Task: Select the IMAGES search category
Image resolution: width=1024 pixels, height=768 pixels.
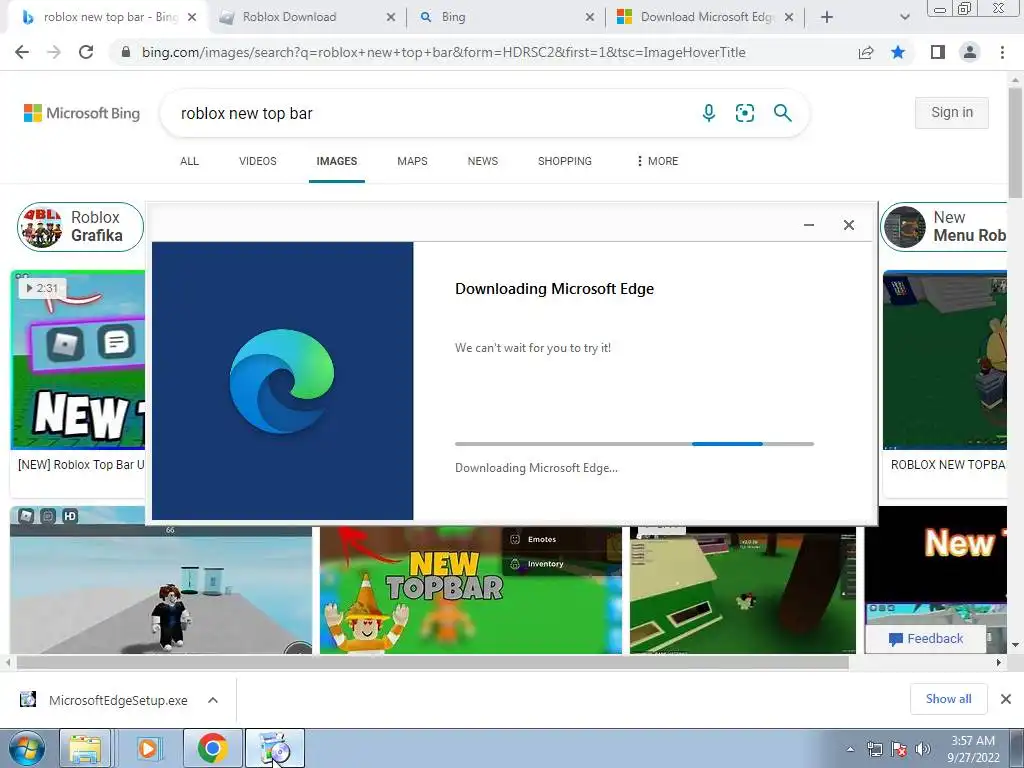Action: tap(336, 161)
